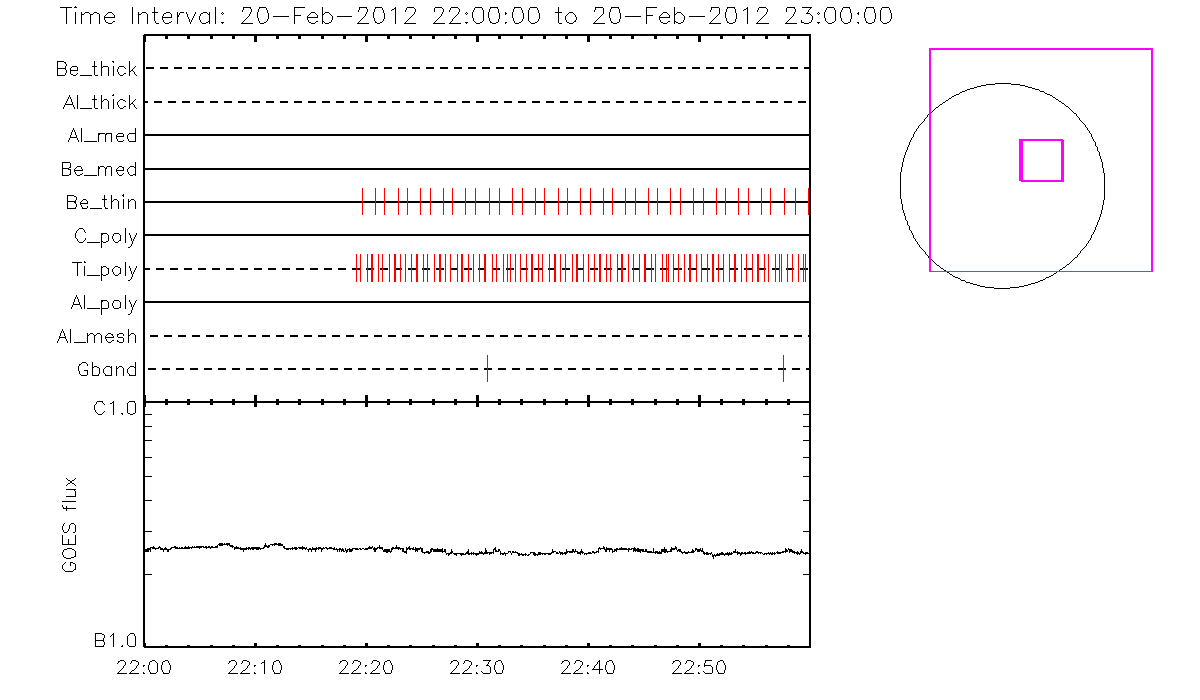The width and height of the screenshot is (1200, 700).
Task: Select the C1.0 flux level label
Action: 115,408
